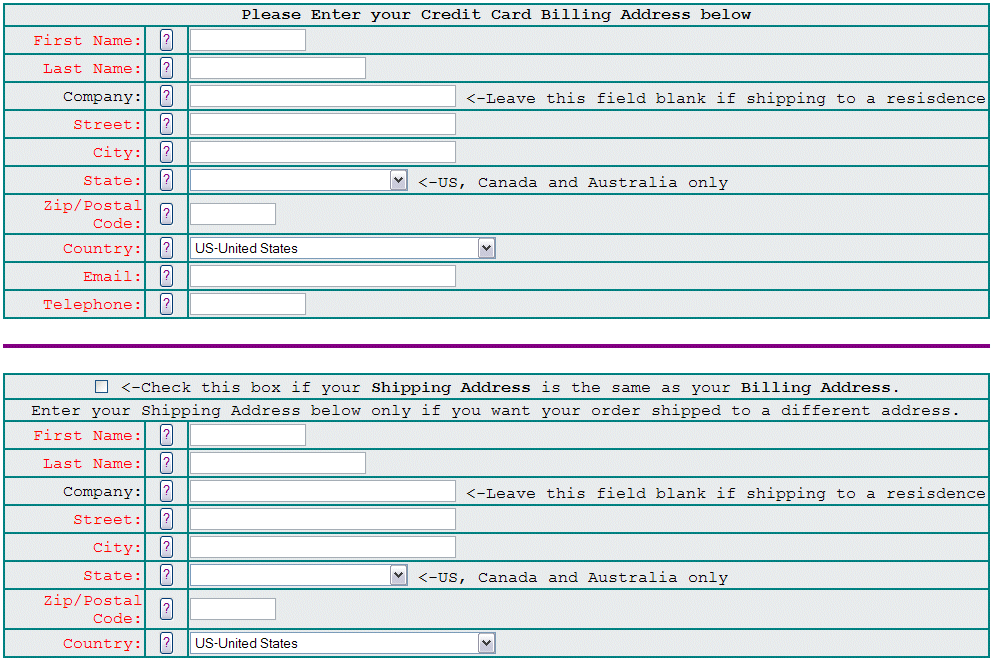Expand the shipping Country dropdown
The height and width of the screenshot is (660, 993).
coord(343,644)
